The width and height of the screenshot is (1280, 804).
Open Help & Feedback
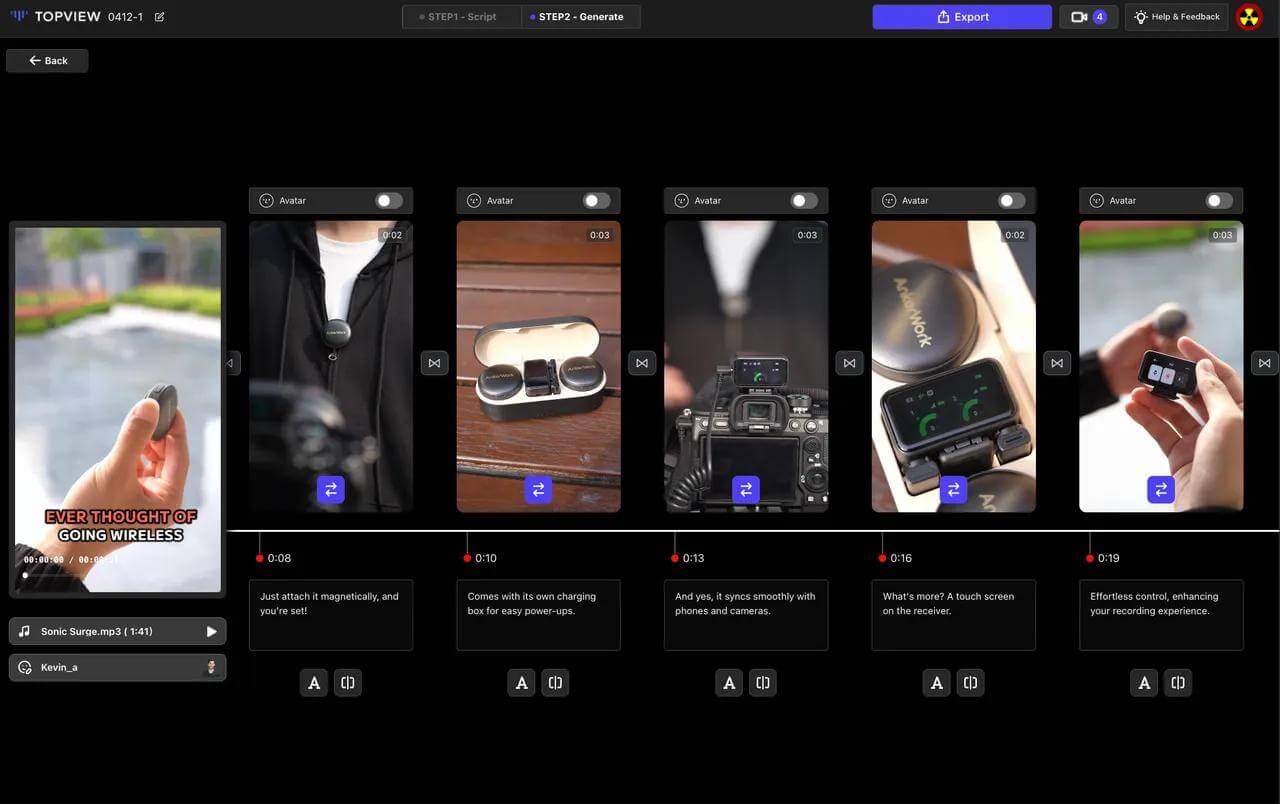pyautogui.click(x=1177, y=15)
